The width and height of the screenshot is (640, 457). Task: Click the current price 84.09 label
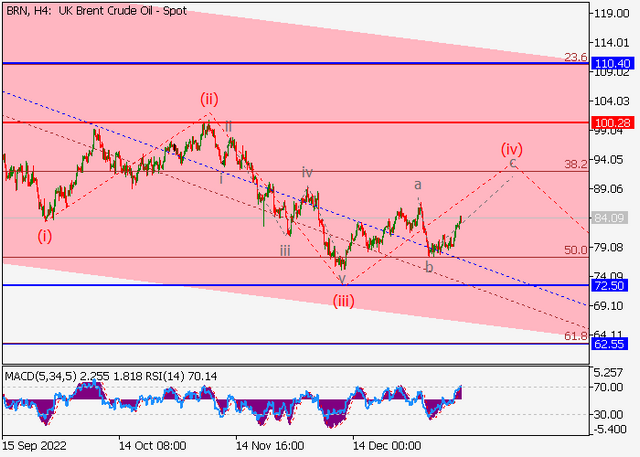[x=609, y=218]
